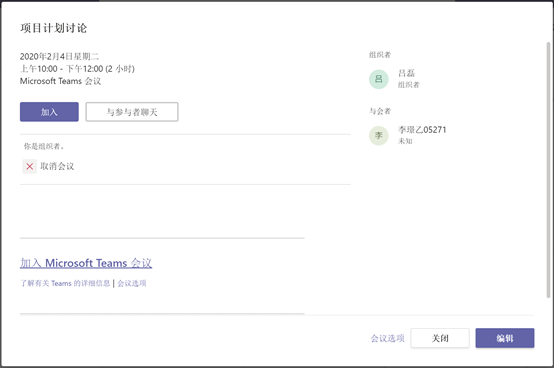Click organizer 吕磊 green avatar icon
554x368 pixels.
tap(379, 79)
